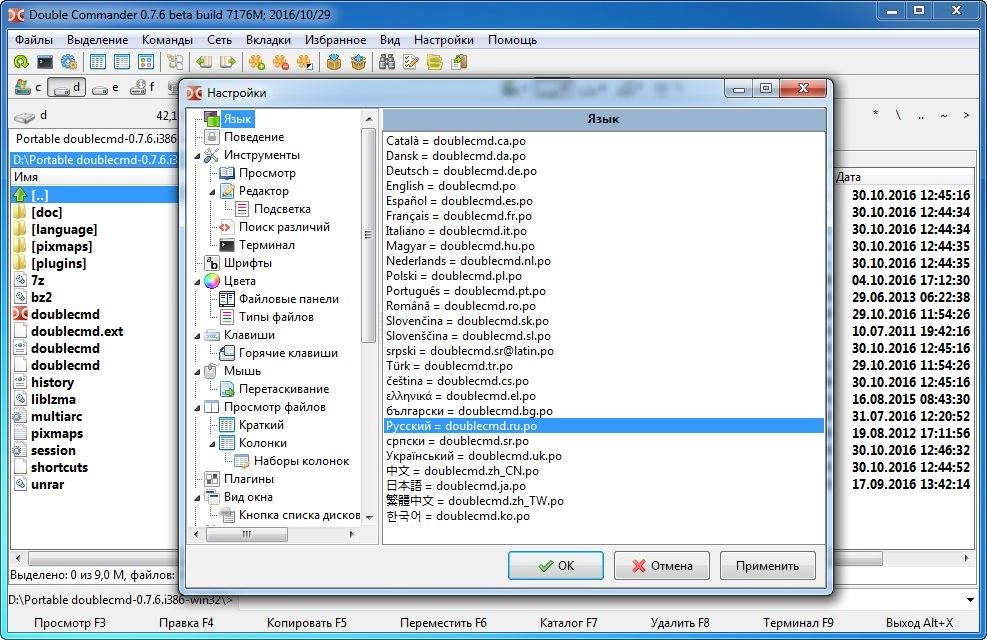Image resolution: width=987 pixels, height=640 pixels.
Task: Collapse the Вид окна tree node
Action: click(197, 497)
